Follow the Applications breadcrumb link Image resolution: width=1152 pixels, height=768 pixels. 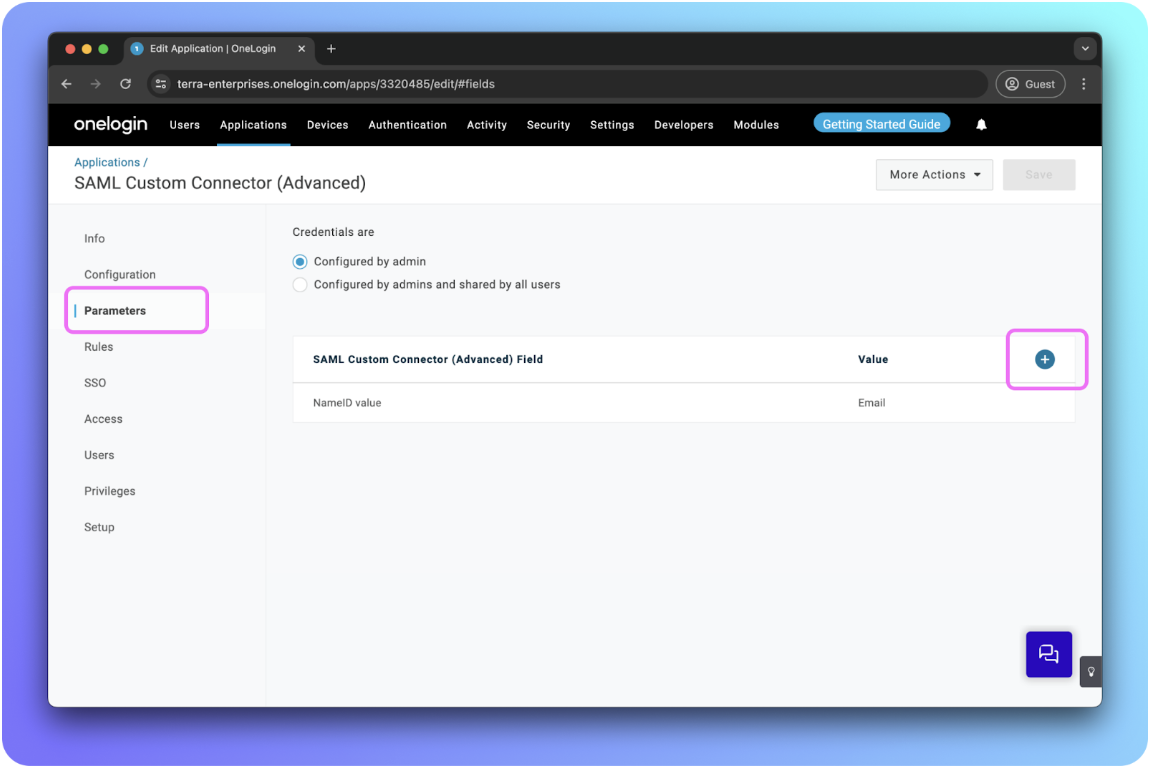tap(107, 162)
